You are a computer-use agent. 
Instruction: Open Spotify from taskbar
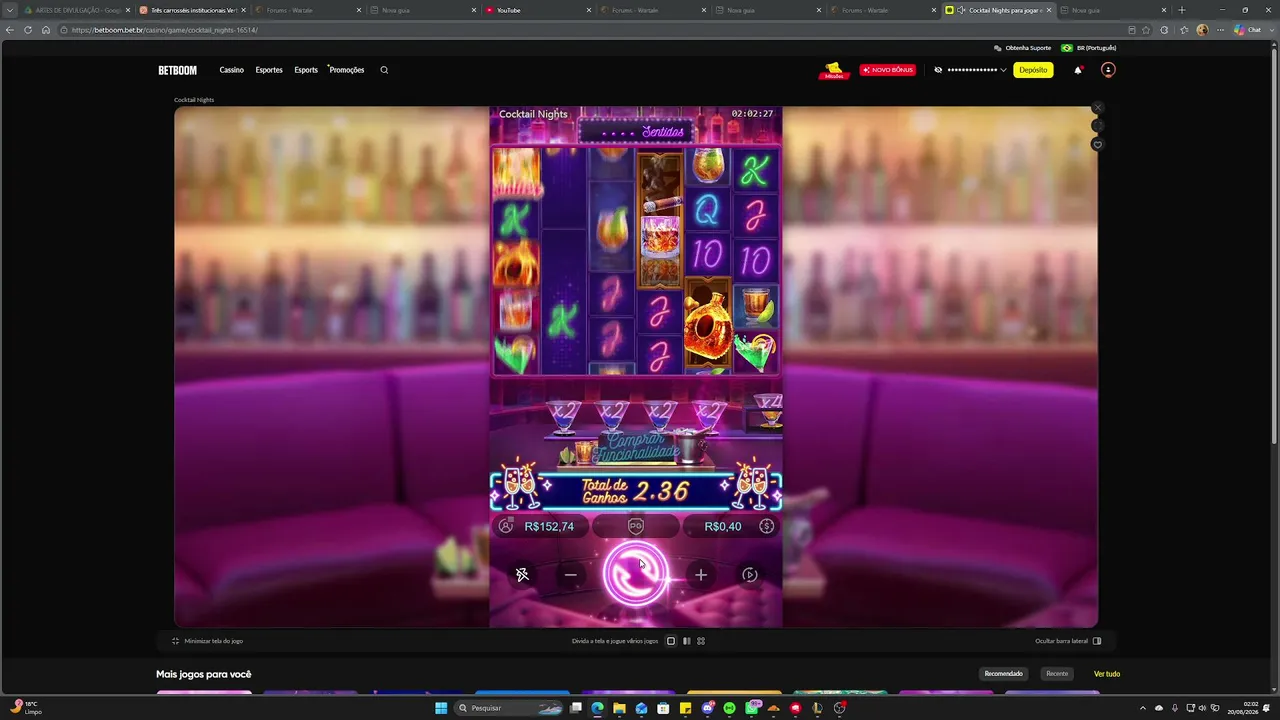tap(730, 708)
